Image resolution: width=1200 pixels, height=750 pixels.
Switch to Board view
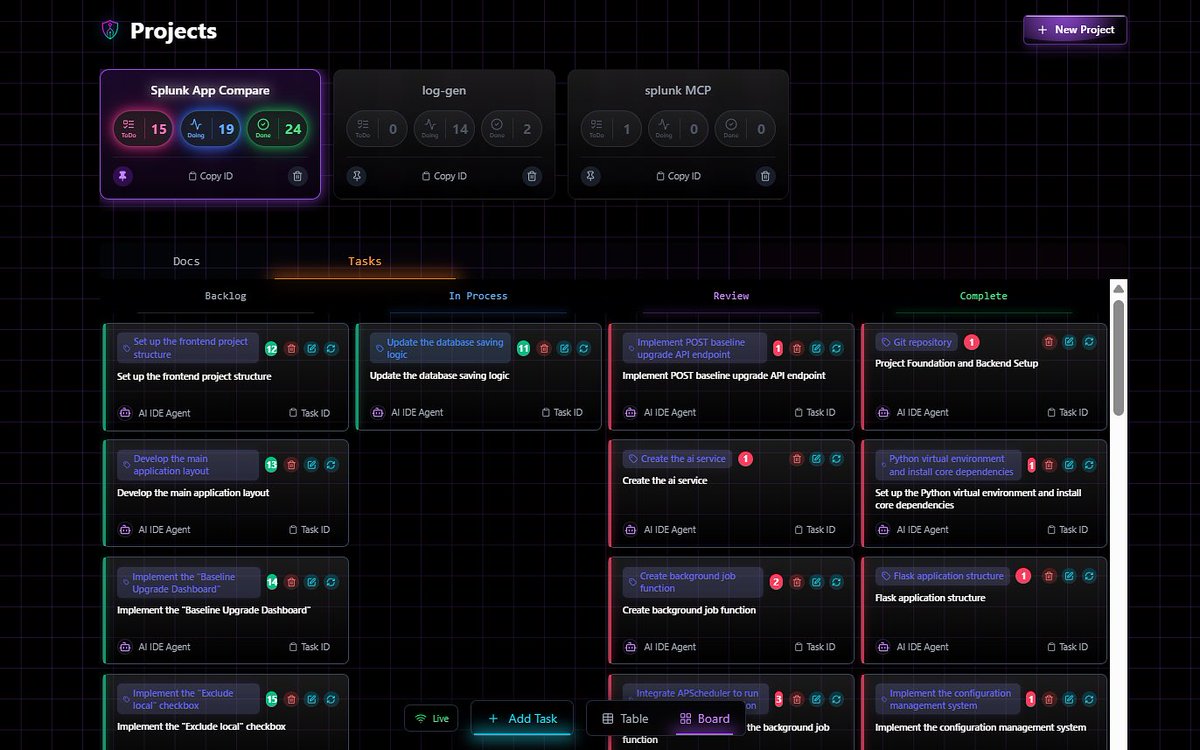point(704,718)
